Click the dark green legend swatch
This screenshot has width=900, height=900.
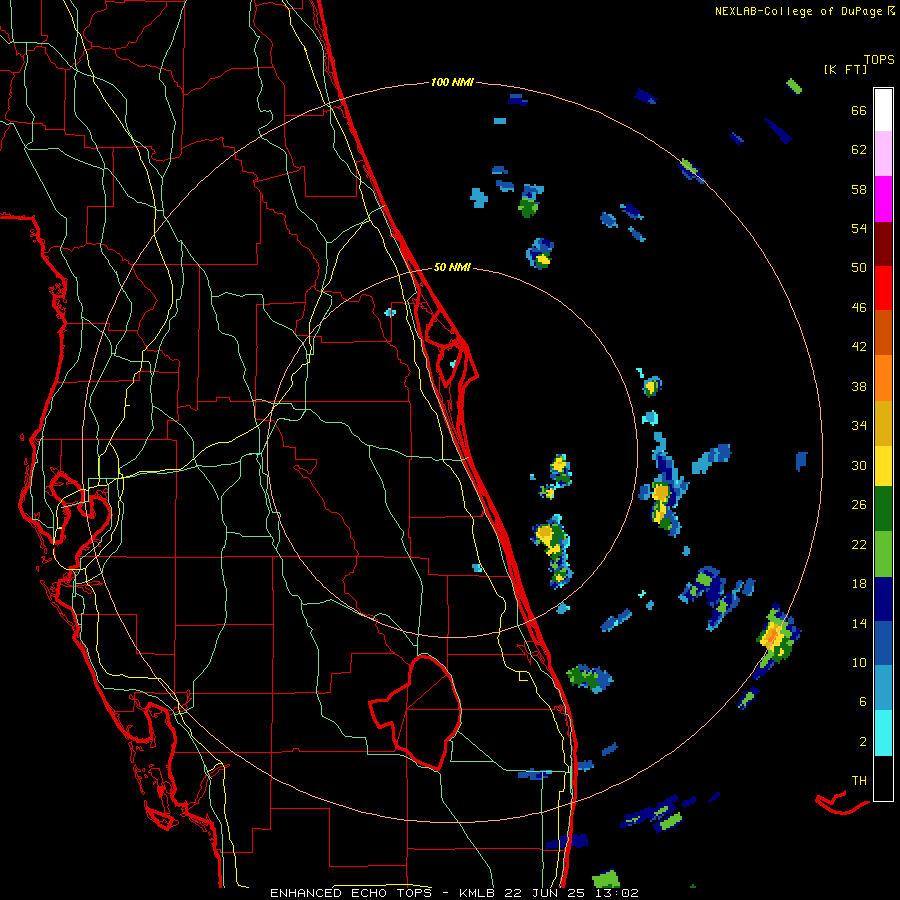pos(883,509)
